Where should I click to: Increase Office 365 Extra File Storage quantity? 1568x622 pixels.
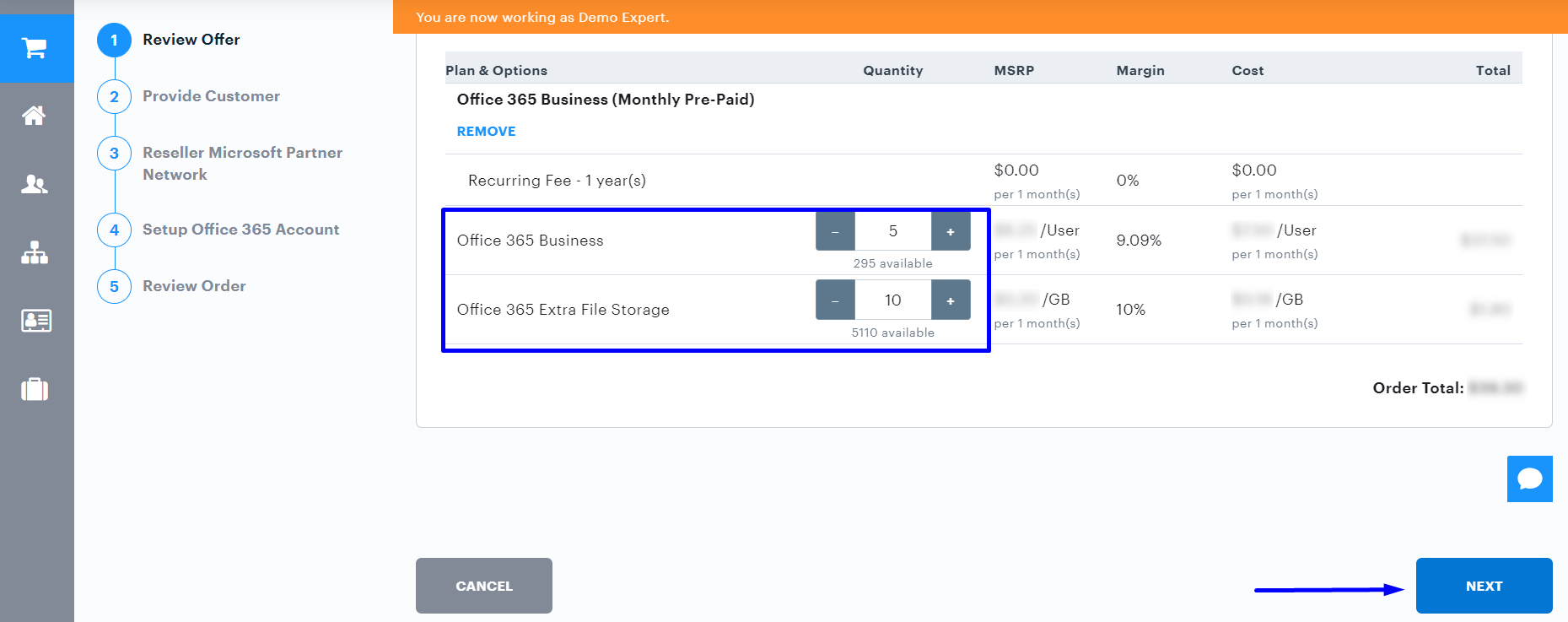pyautogui.click(x=951, y=300)
